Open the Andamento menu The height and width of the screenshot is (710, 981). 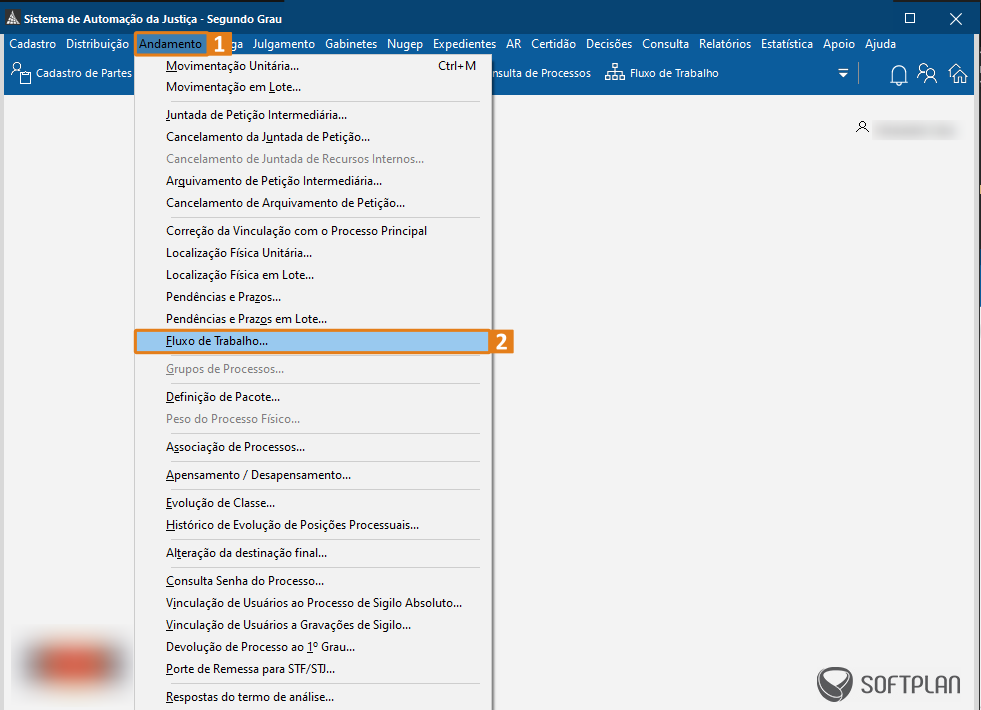tap(170, 44)
